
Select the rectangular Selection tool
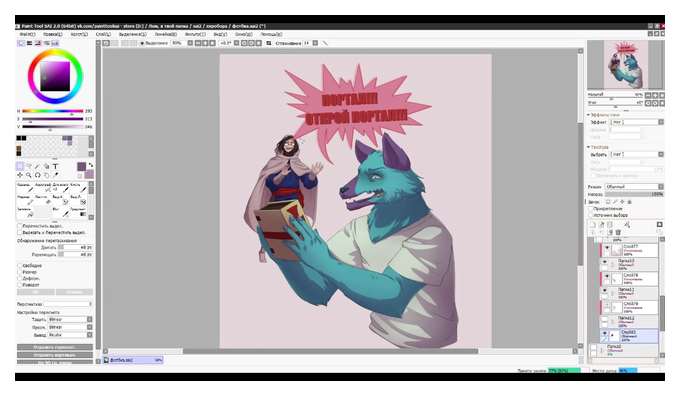pyautogui.click(x=20, y=167)
